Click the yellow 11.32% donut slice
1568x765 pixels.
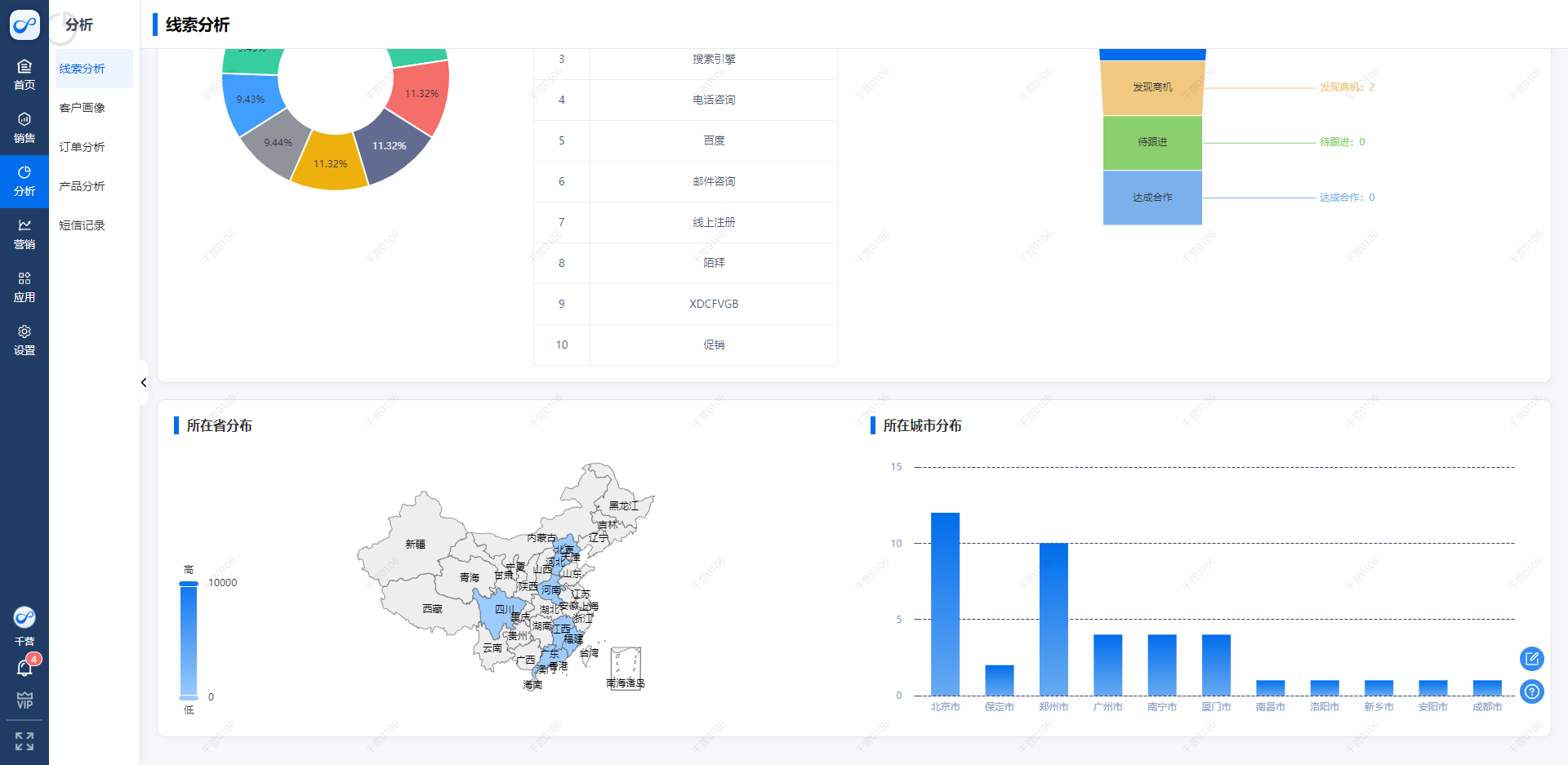(x=330, y=163)
